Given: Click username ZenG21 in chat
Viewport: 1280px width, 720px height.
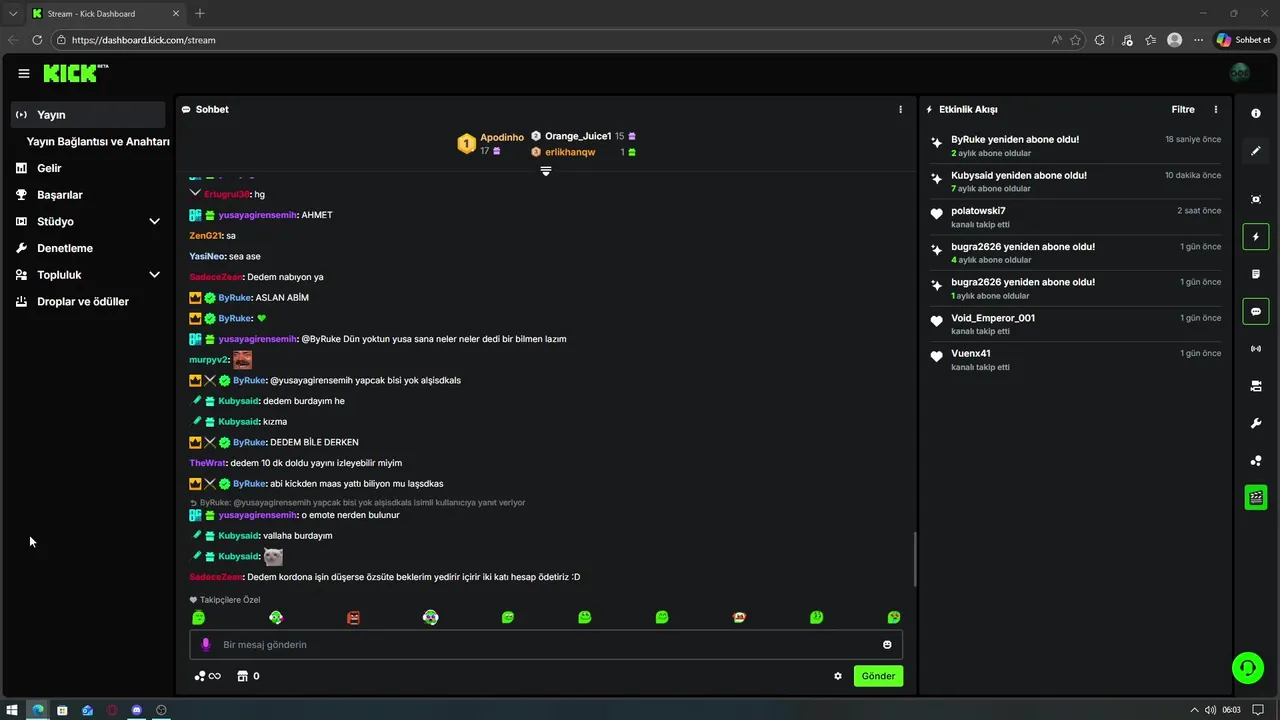Looking at the screenshot, I should point(205,235).
